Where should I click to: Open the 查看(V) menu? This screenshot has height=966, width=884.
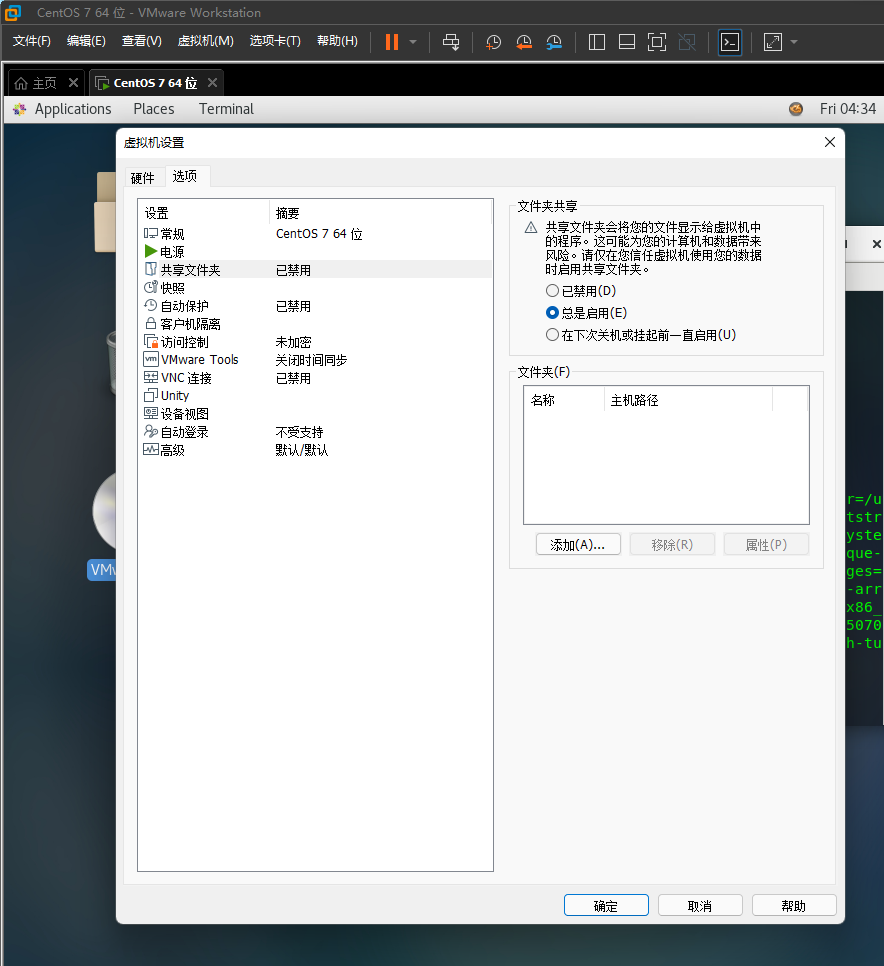[x=142, y=41]
